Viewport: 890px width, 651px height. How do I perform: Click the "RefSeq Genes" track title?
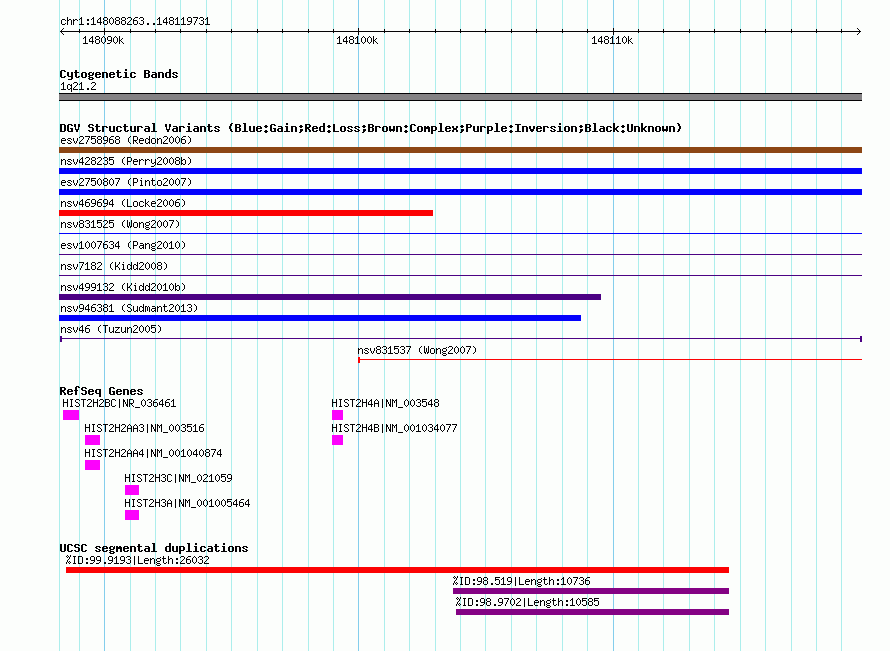click(101, 390)
